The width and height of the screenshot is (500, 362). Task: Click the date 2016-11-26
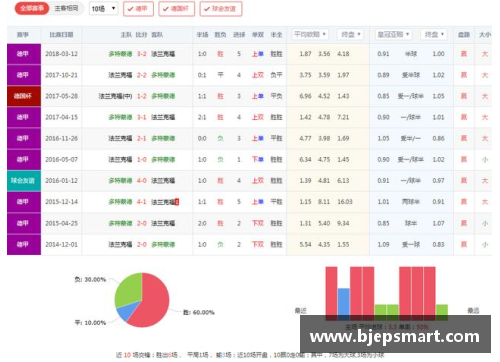[x=62, y=138]
